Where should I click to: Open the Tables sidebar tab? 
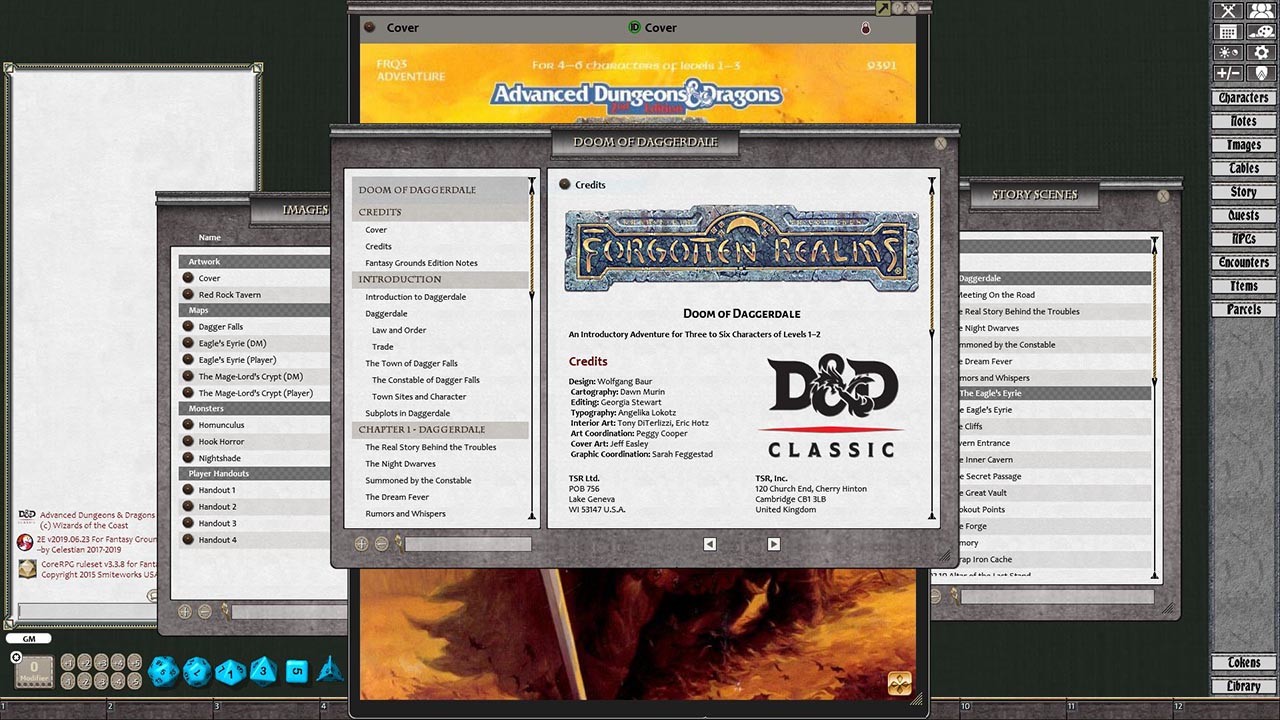click(x=1244, y=168)
